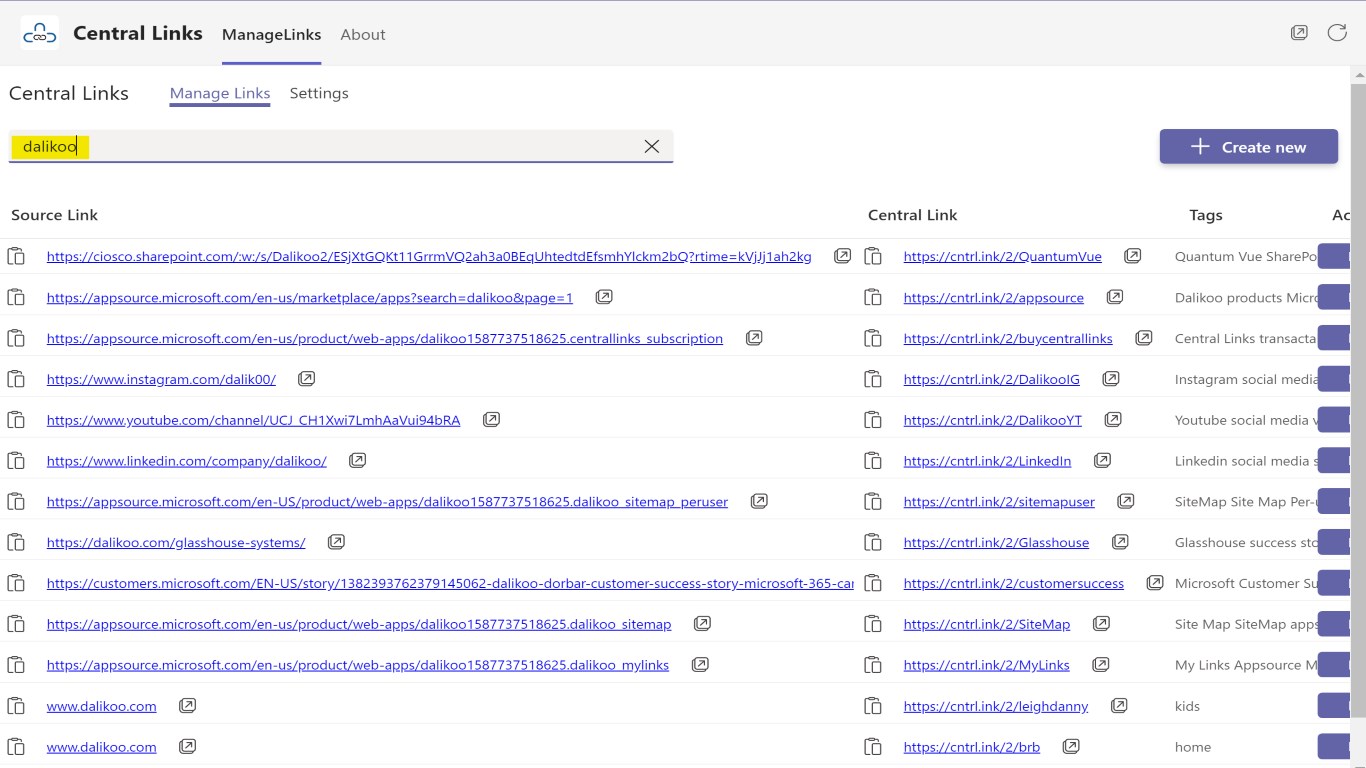Open the youtube.com channel source link
This screenshot has height=768, width=1366.
coord(253,420)
